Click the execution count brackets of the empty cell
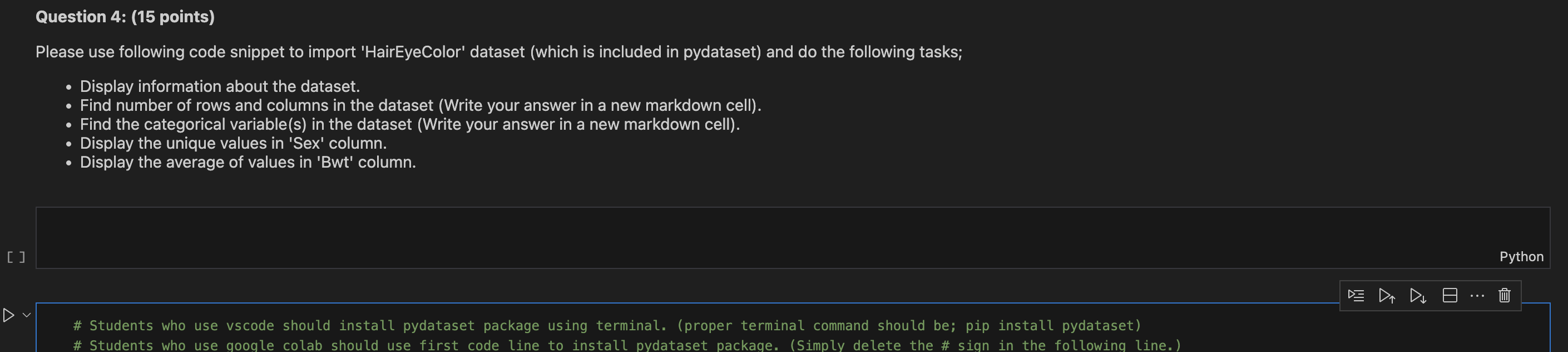 pyautogui.click(x=17, y=256)
